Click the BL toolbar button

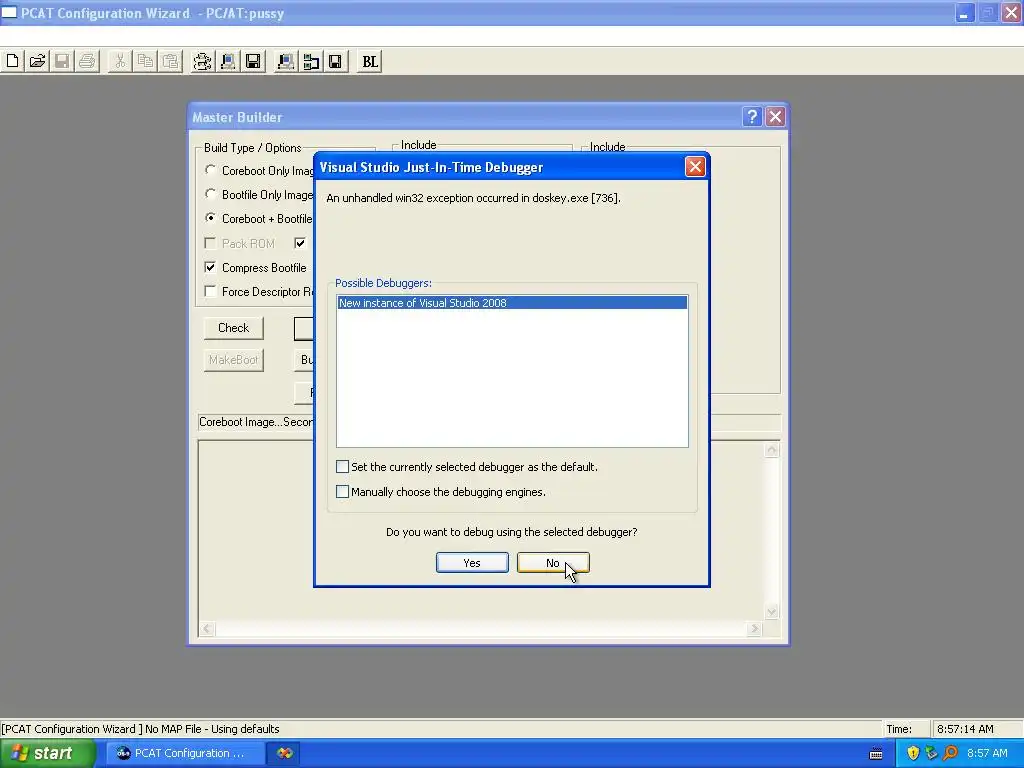coord(370,61)
